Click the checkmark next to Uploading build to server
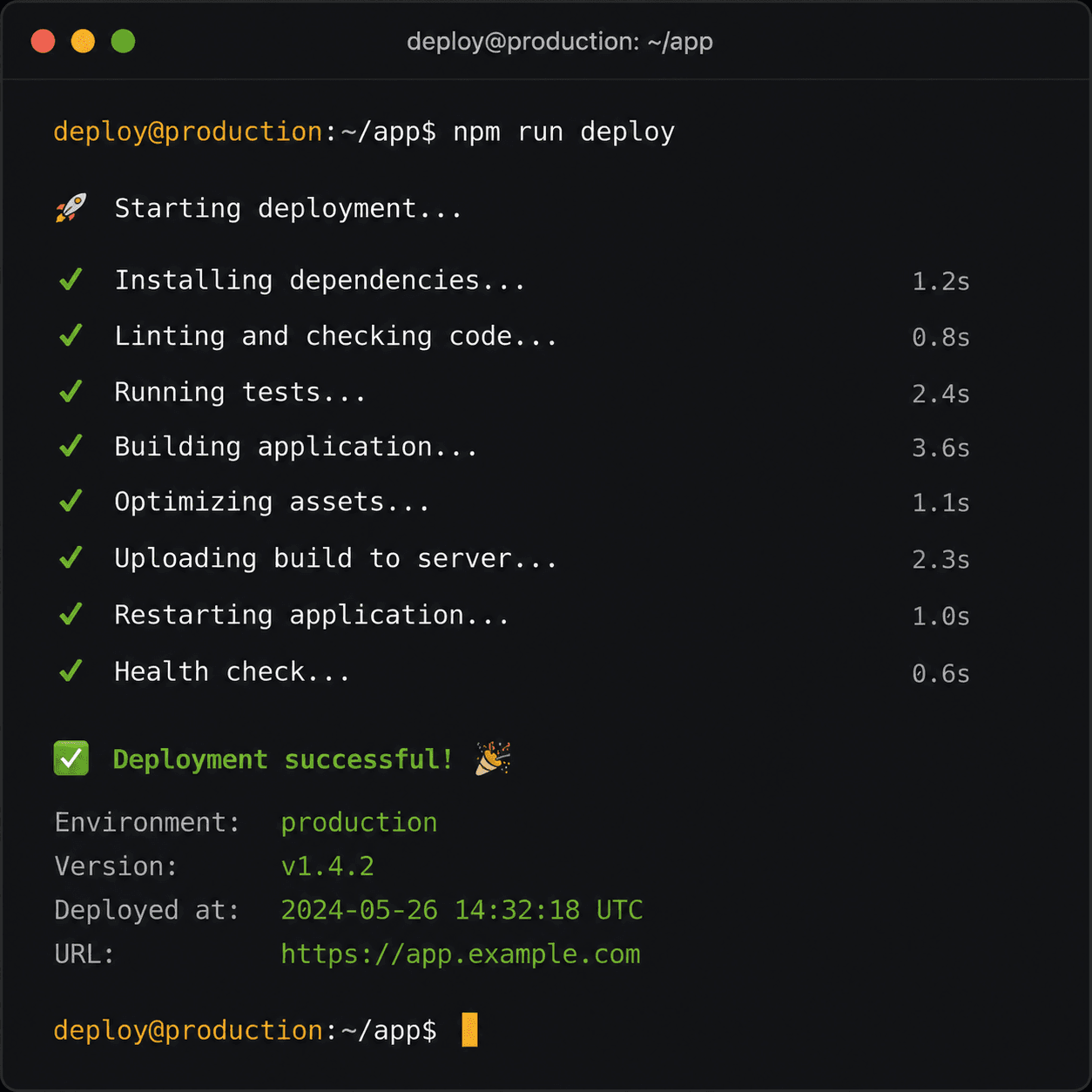The image size is (1092, 1092). pyautogui.click(x=71, y=557)
